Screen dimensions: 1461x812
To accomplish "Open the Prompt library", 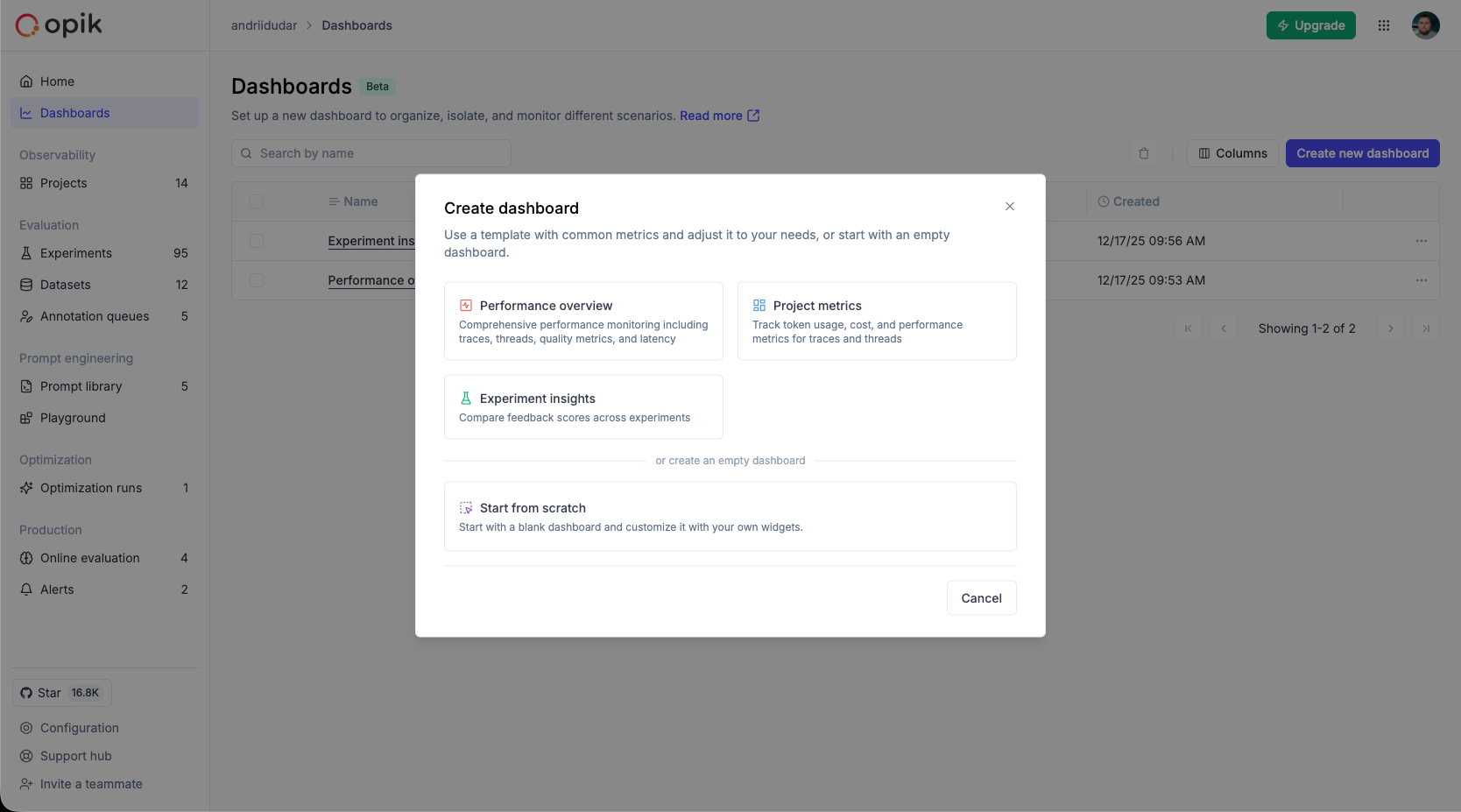I will 81,386.
